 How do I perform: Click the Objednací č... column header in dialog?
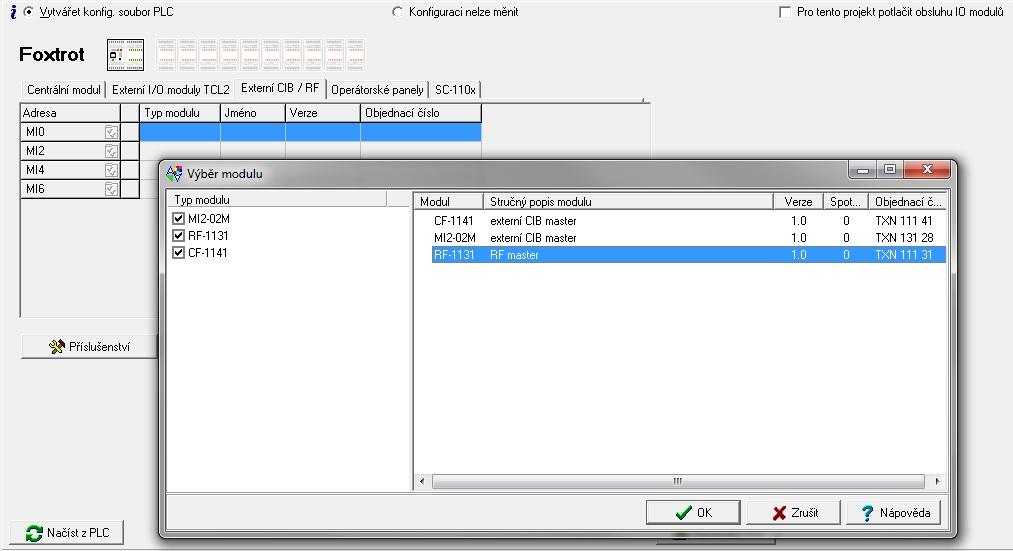coord(907,202)
